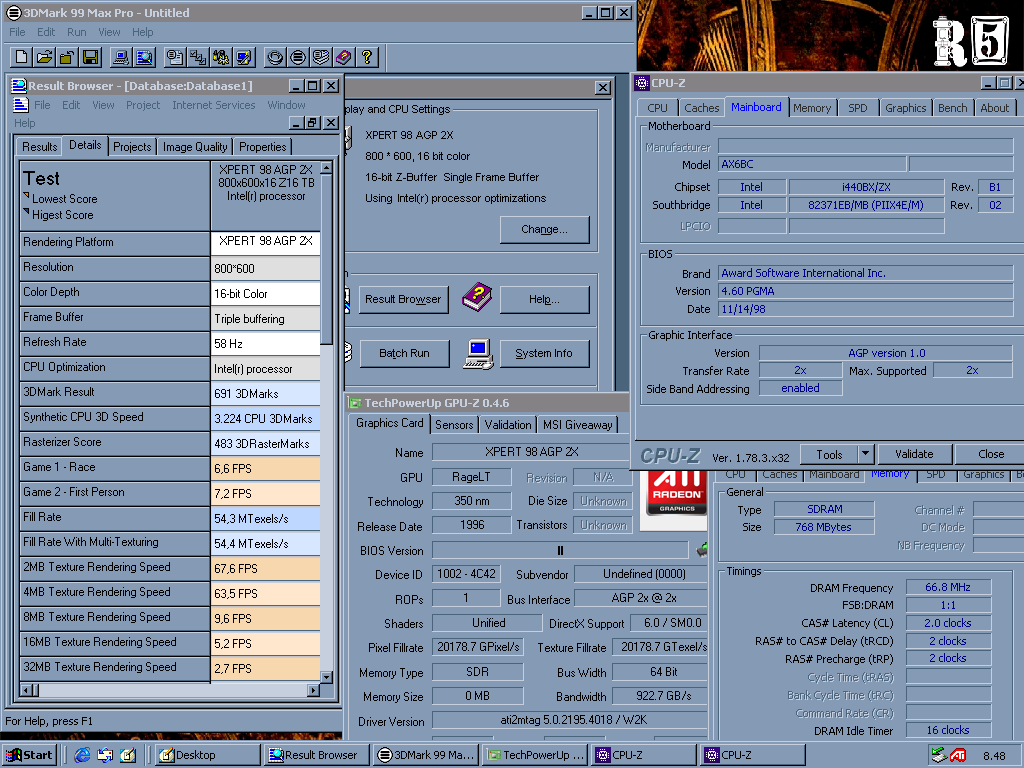Switch to CPU-Z Memory tab
Image resolution: width=1024 pixels, height=768 pixels.
pyautogui.click(x=812, y=108)
